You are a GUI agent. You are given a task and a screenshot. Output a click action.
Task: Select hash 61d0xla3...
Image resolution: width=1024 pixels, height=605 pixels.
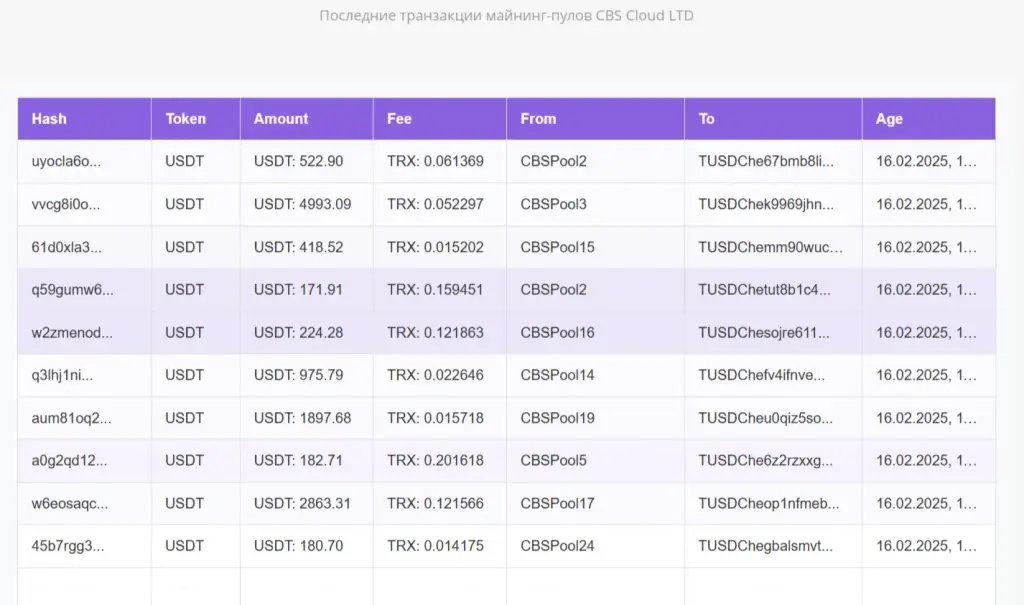coord(66,247)
